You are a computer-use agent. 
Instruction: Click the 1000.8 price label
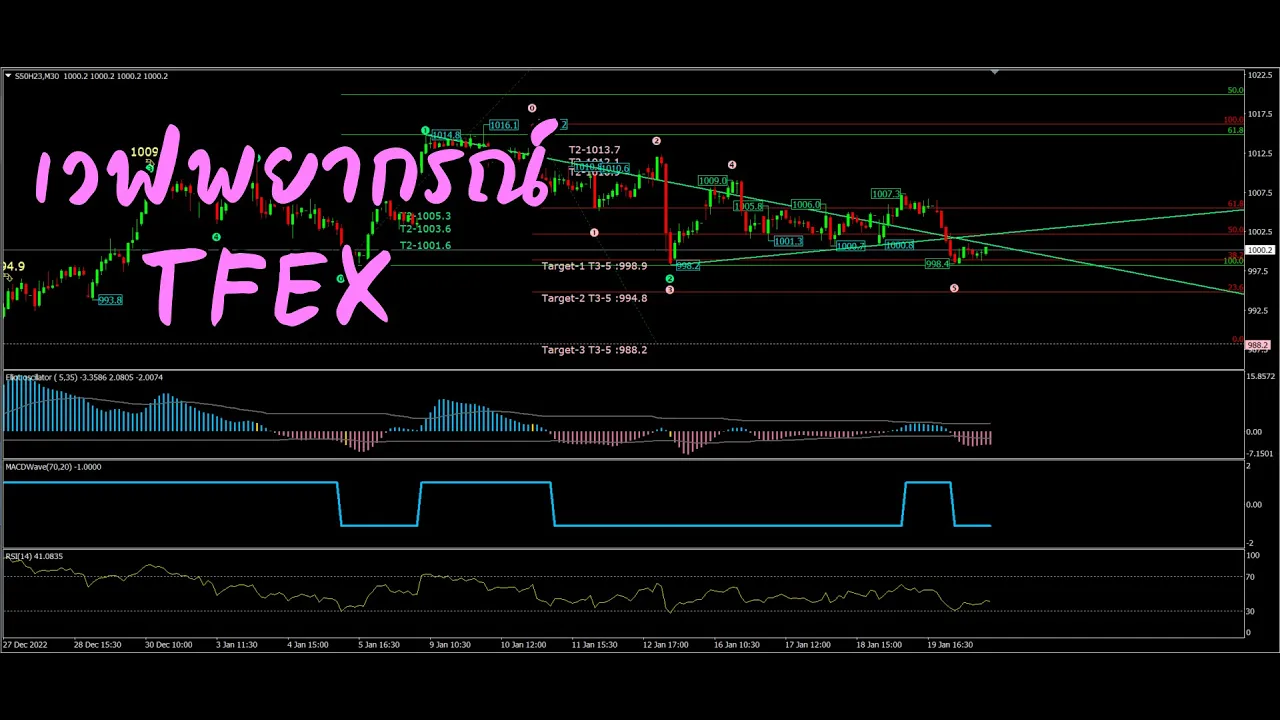coord(899,244)
